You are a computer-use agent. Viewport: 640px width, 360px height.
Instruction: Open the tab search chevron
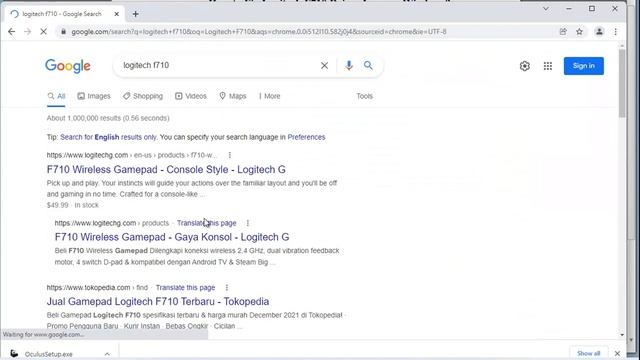(546, 9)
